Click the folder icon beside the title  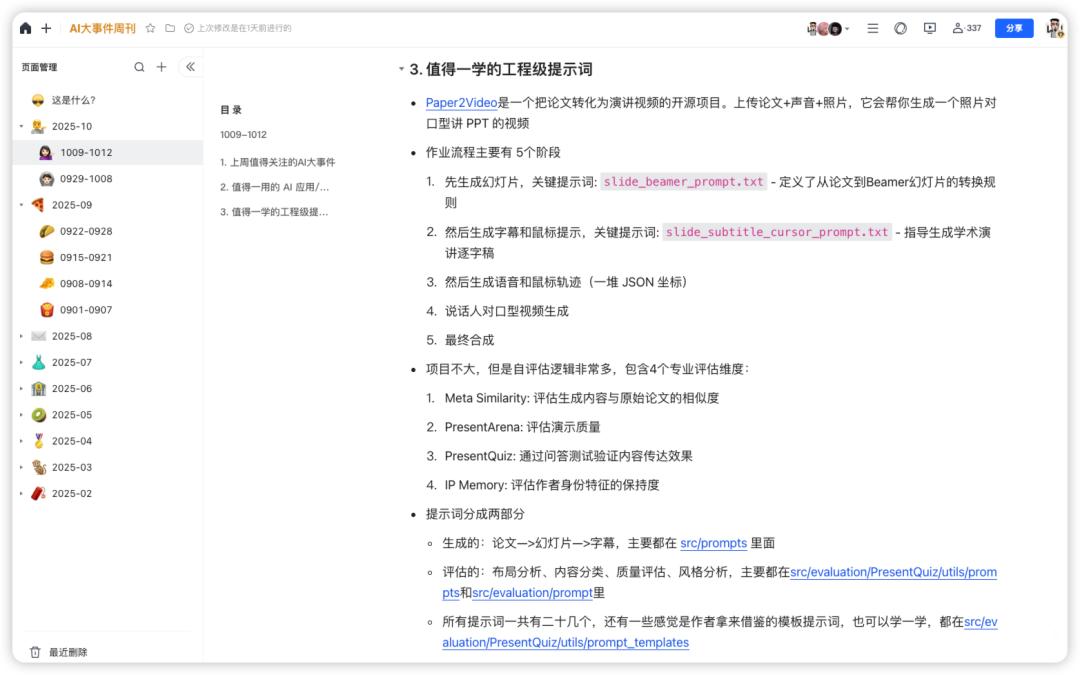coord(170,28)
